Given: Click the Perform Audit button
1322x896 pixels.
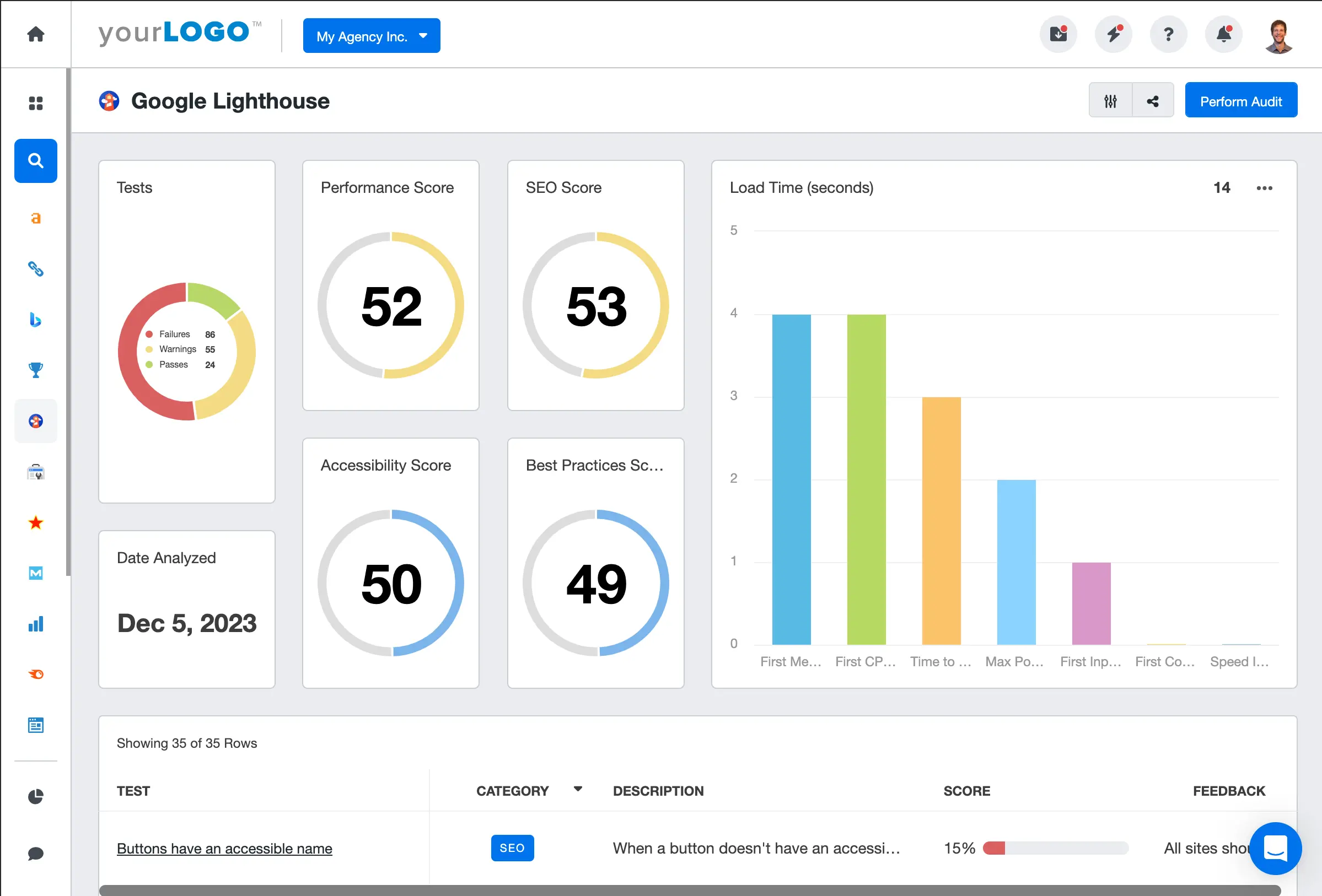Looking at the screenshot, I should [1240, 101].
